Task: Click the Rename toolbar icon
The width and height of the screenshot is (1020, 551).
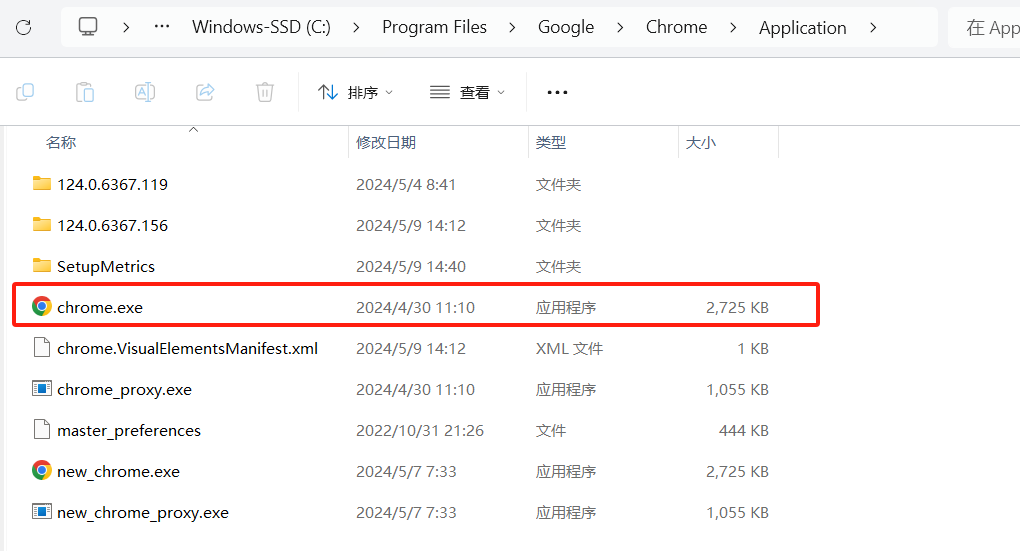Action: [144, 92]
